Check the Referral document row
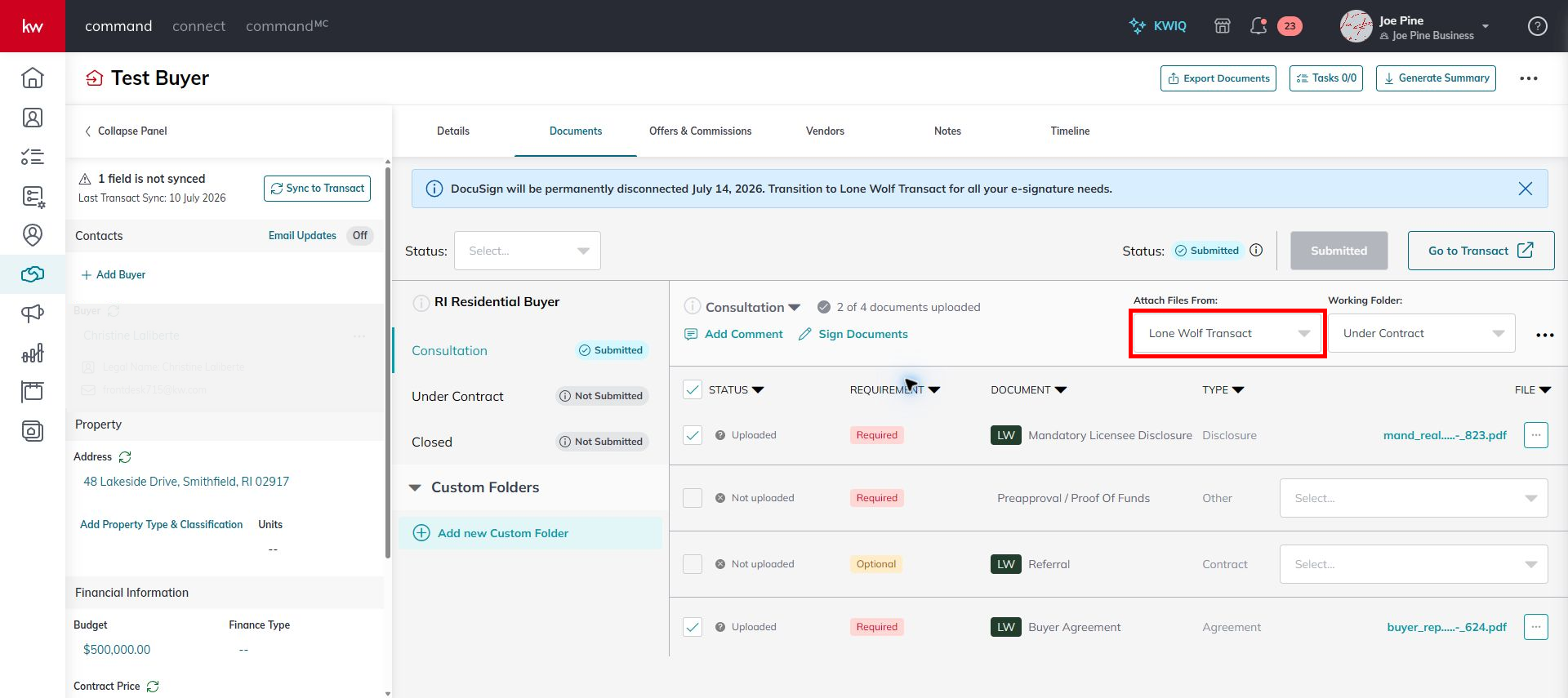The image size is (1568, 698). click(693, 564)
